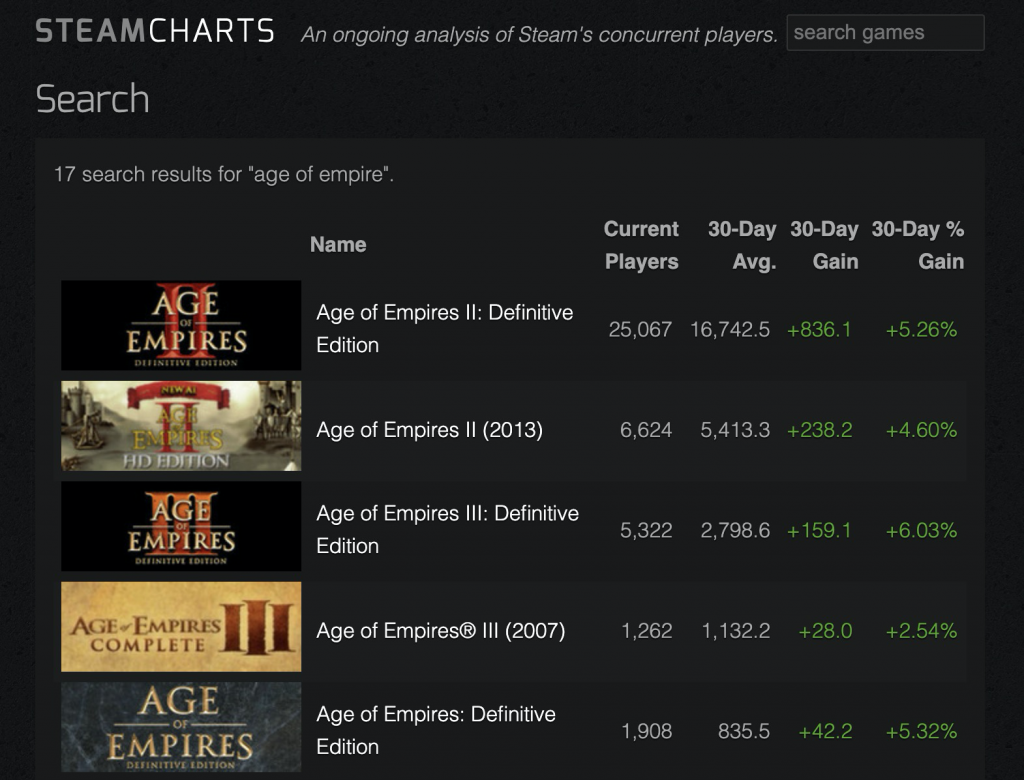Open Age of Empires III Complete thumbnail
Viewport: 1024px width, 780px height.
181,627
